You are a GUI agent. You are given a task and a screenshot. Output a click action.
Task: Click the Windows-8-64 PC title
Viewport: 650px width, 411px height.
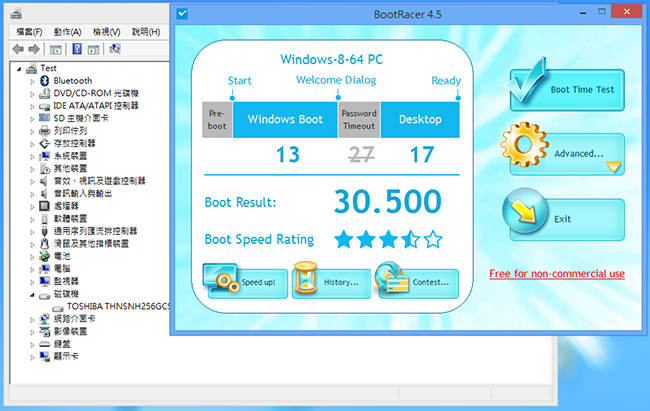(x=331, y=59)
